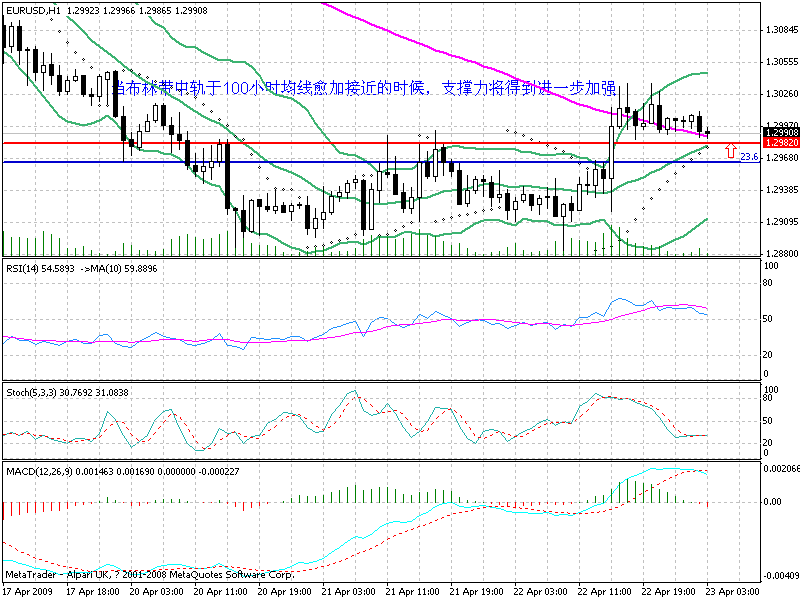The height and width of the screenshot is (600, 800).
Task: Select the blue 23.6 Fibonacci level label
Action: coord(749,157)
